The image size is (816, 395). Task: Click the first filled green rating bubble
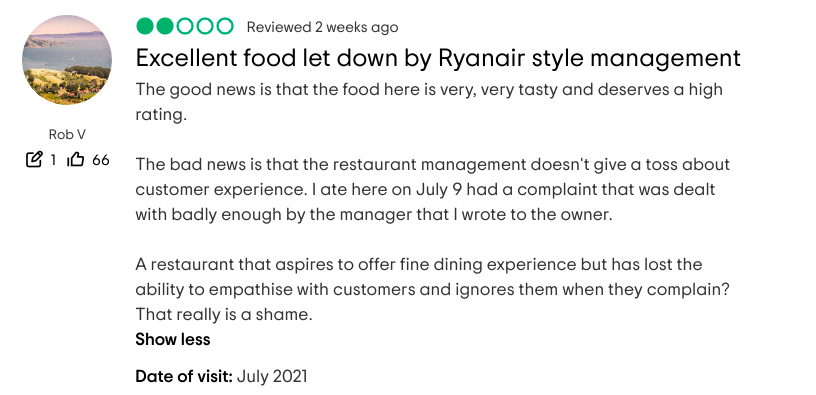pos(145,26)
